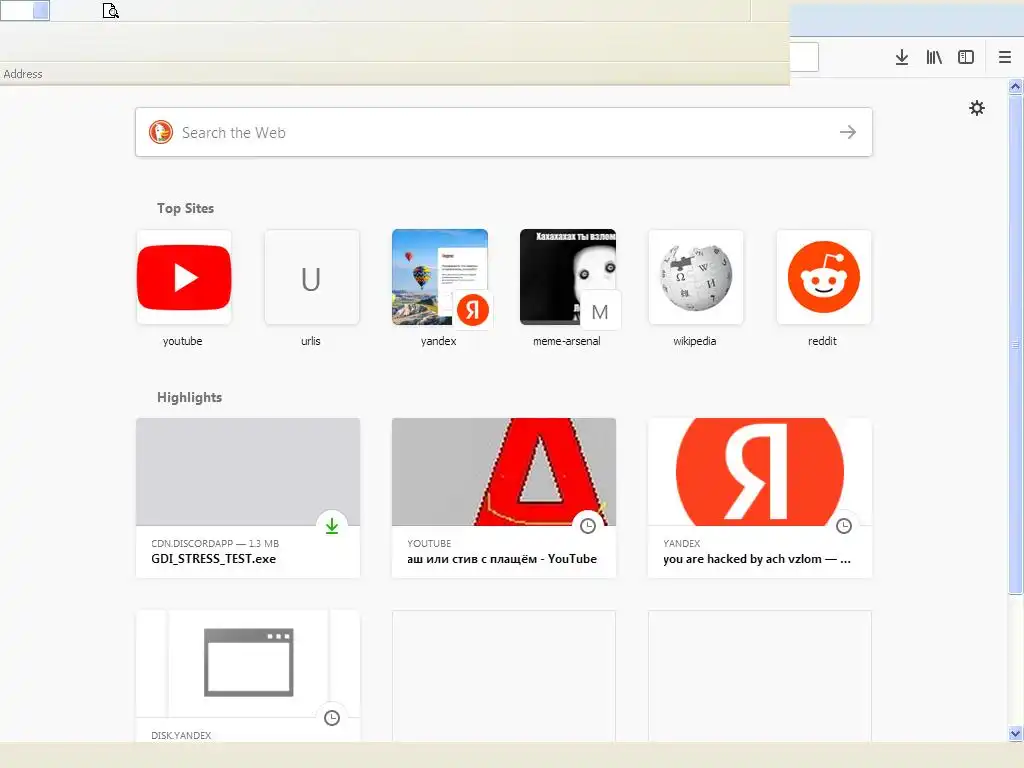Open the urlis top site tile
The height and width of the screenshot is (768, 1024).
[312, 277]
